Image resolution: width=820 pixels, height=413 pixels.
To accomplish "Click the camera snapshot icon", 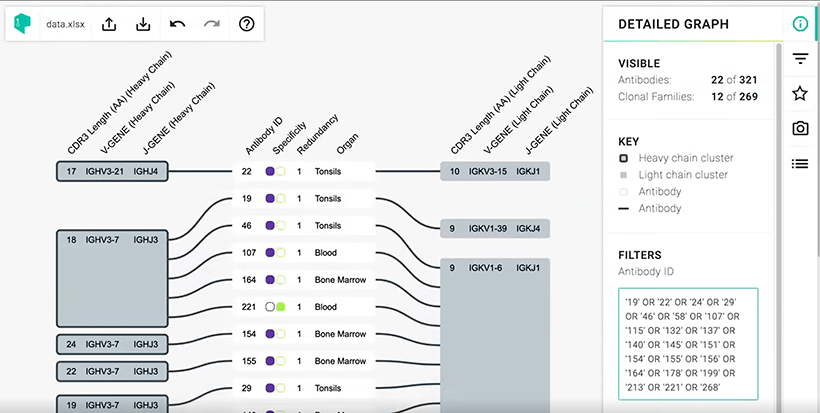I will coord(799,128).
